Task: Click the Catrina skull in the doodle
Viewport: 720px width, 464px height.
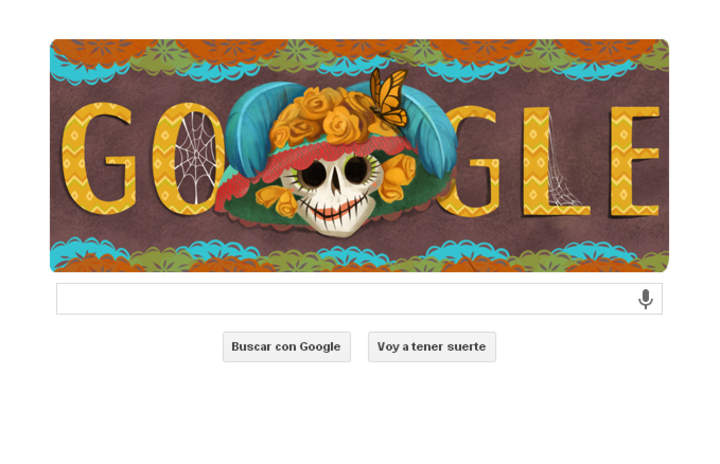Action: click(x=332, y=195)
